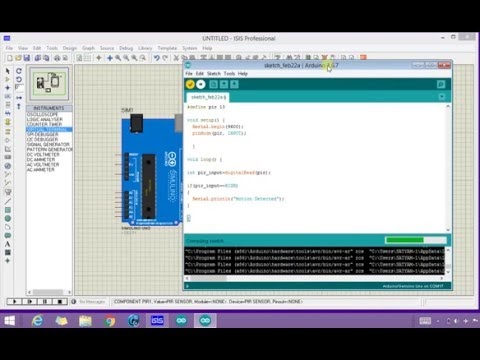Viewport: 480px width, 360px height.
Task: Click Arduino Open sketch button
Action: (224, 84)
